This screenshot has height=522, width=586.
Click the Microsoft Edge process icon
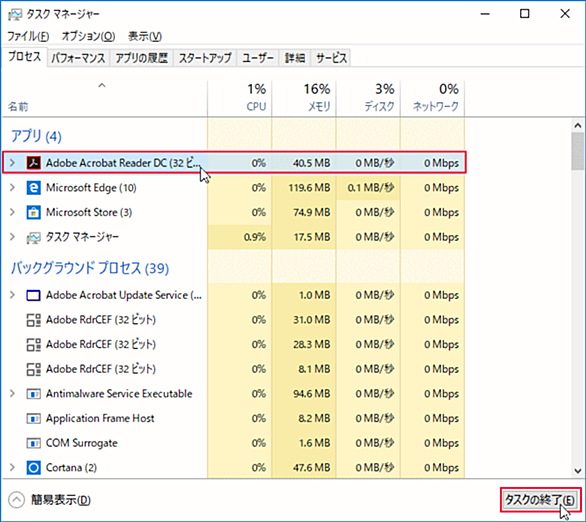pos(33,188)
